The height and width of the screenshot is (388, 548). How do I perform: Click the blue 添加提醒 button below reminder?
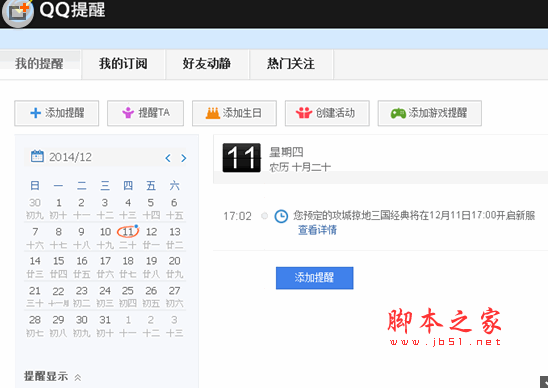click(315, 278)
